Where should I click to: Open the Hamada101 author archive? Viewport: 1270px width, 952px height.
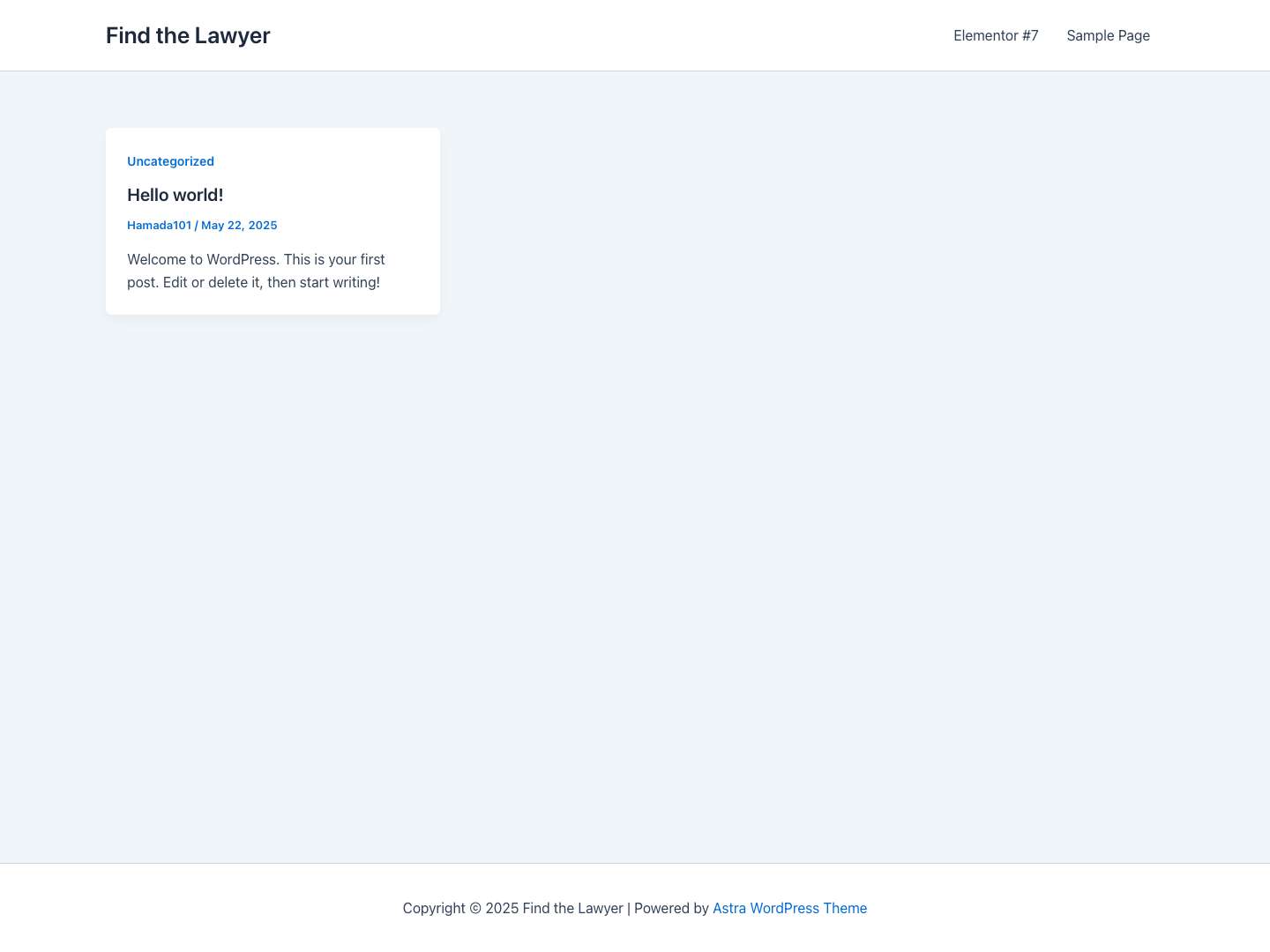159,225
